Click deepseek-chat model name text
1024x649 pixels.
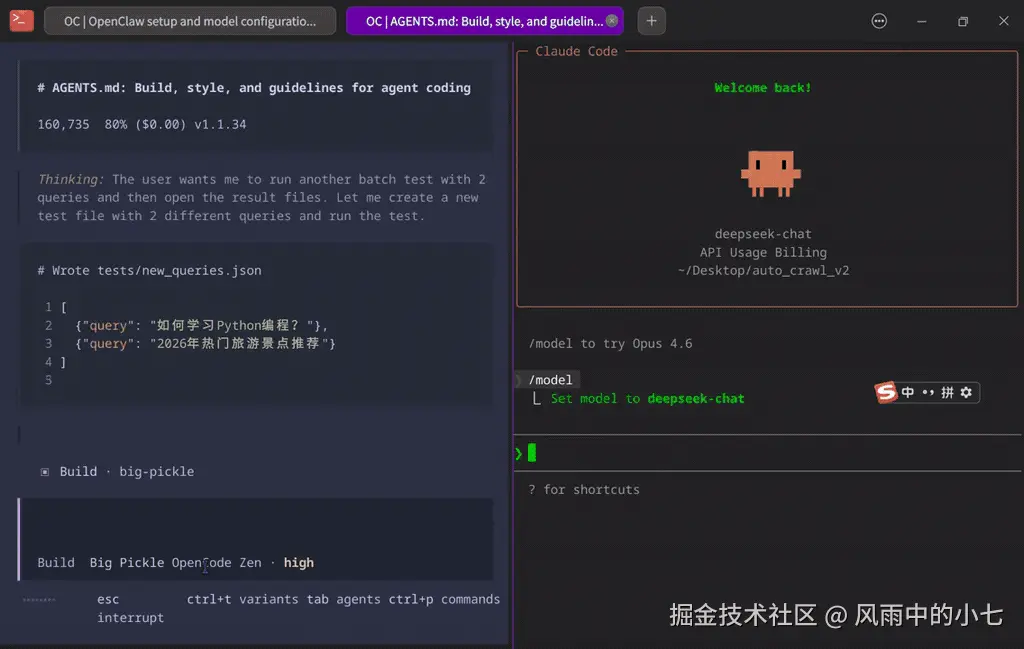[763, 235]
